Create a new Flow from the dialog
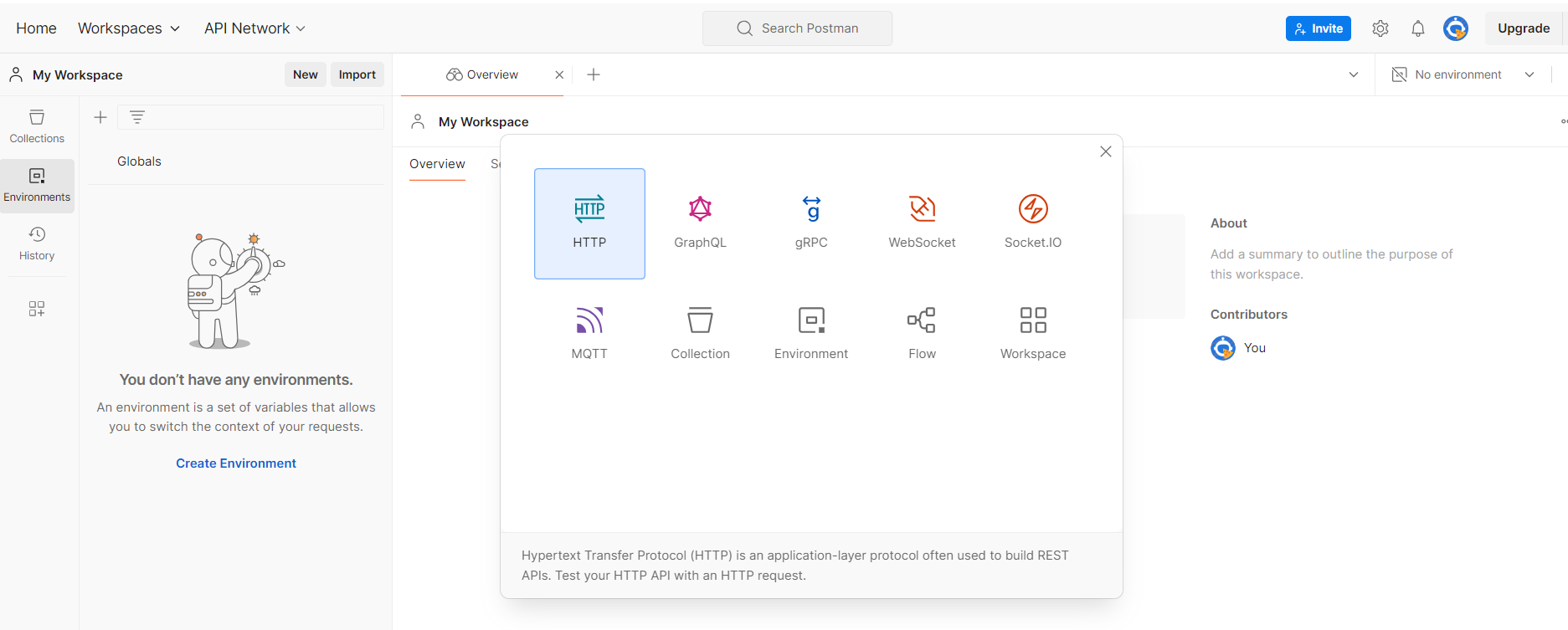Viewport: 1568px width, 630px height. point(922,320)
